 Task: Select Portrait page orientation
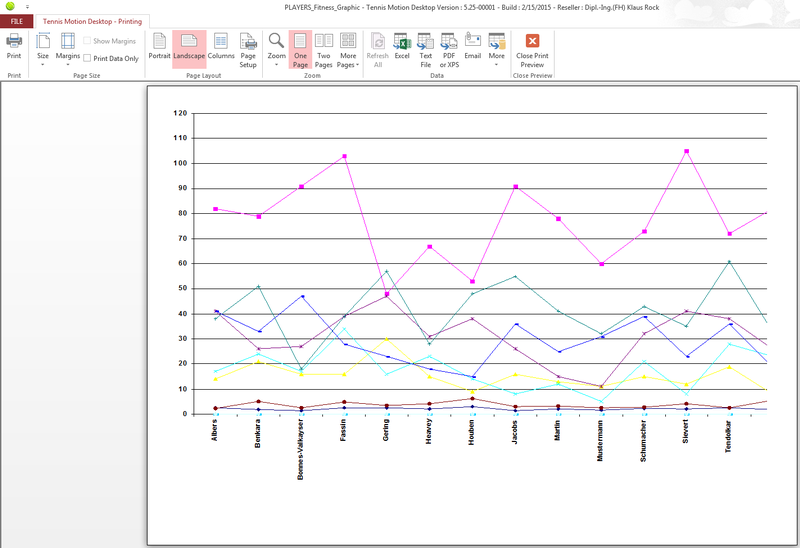click(x=159, y=46)
